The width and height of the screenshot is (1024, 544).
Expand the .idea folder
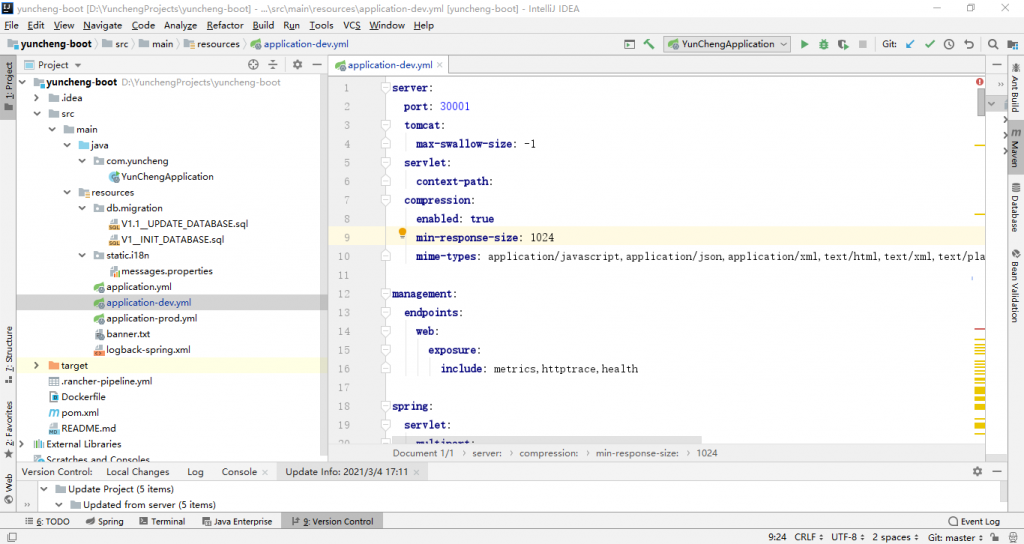(x=37, y=98)
